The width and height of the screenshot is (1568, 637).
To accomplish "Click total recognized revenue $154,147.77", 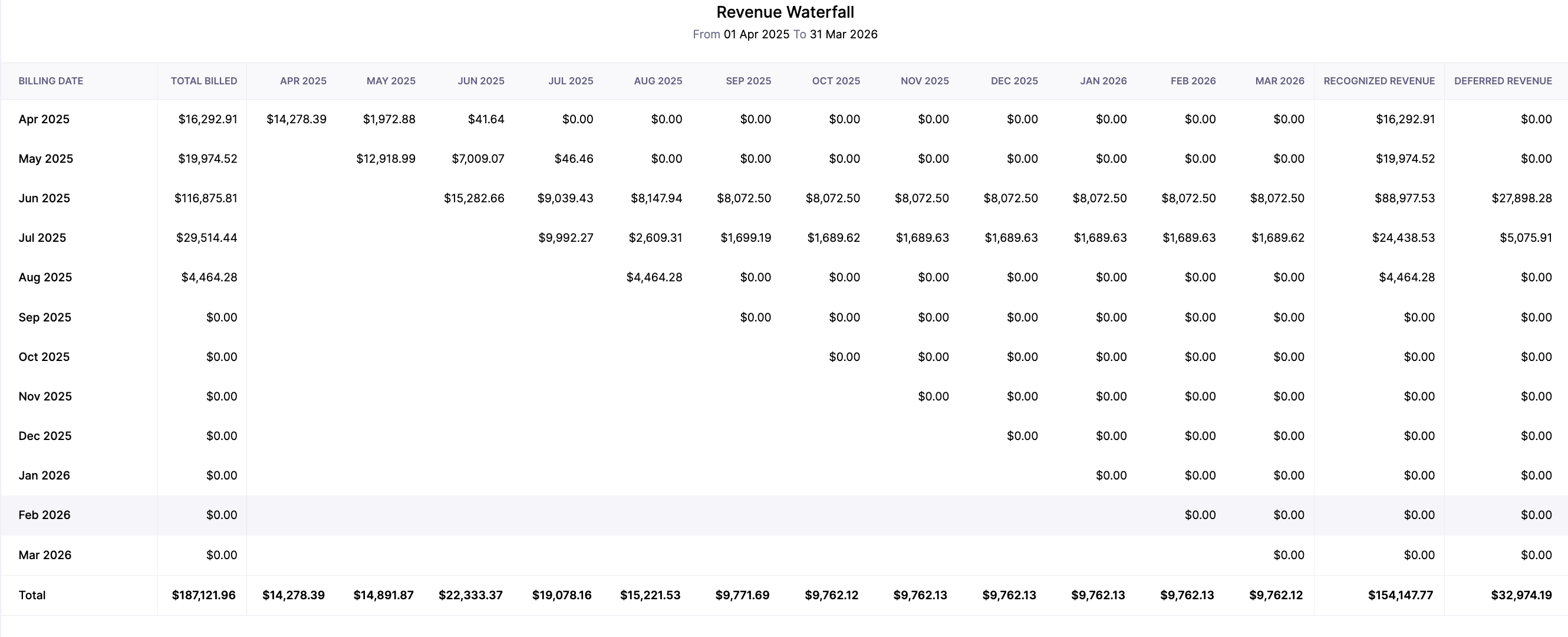I will coord(1400,596).
